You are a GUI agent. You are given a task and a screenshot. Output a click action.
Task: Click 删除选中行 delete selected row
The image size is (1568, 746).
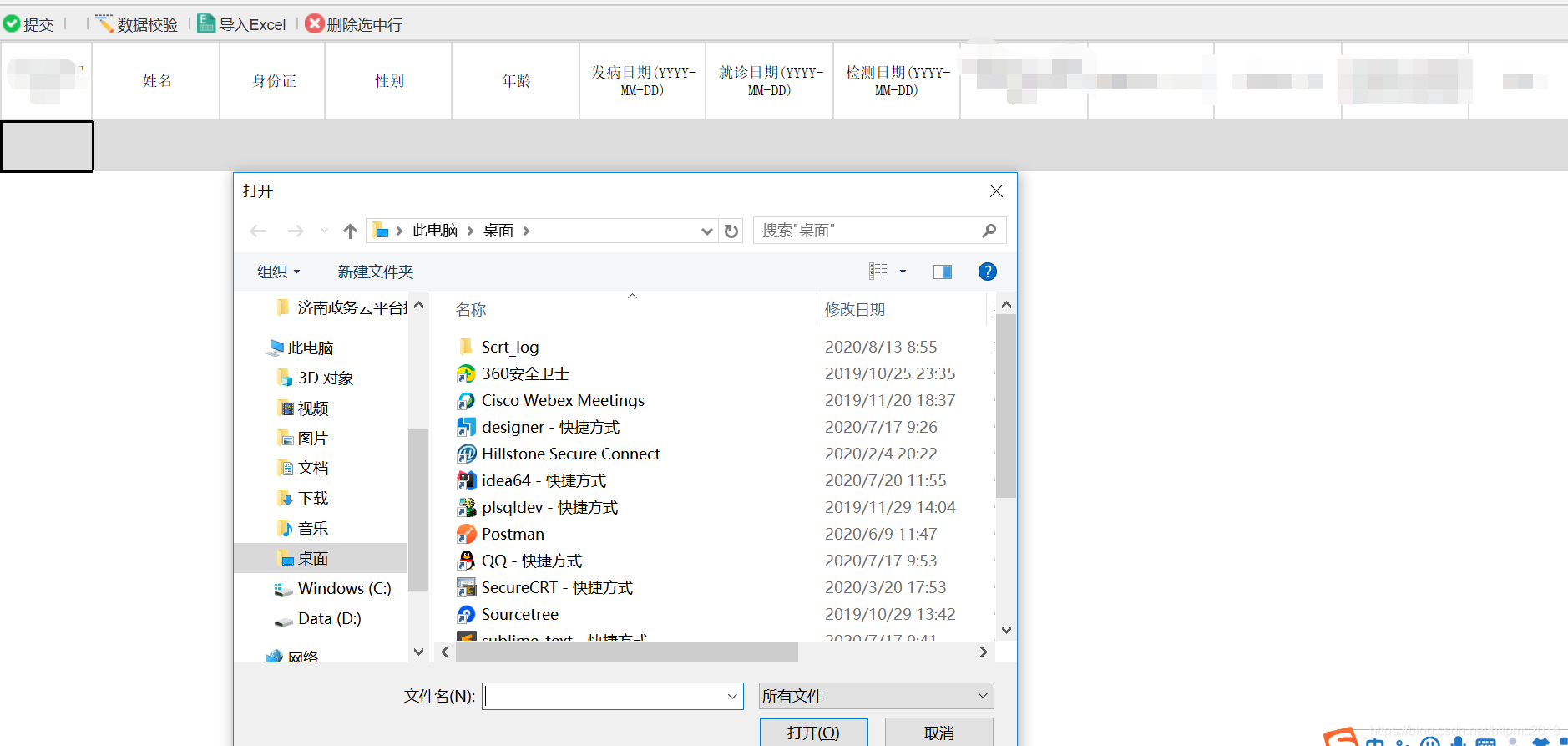[x=354, y=24]
